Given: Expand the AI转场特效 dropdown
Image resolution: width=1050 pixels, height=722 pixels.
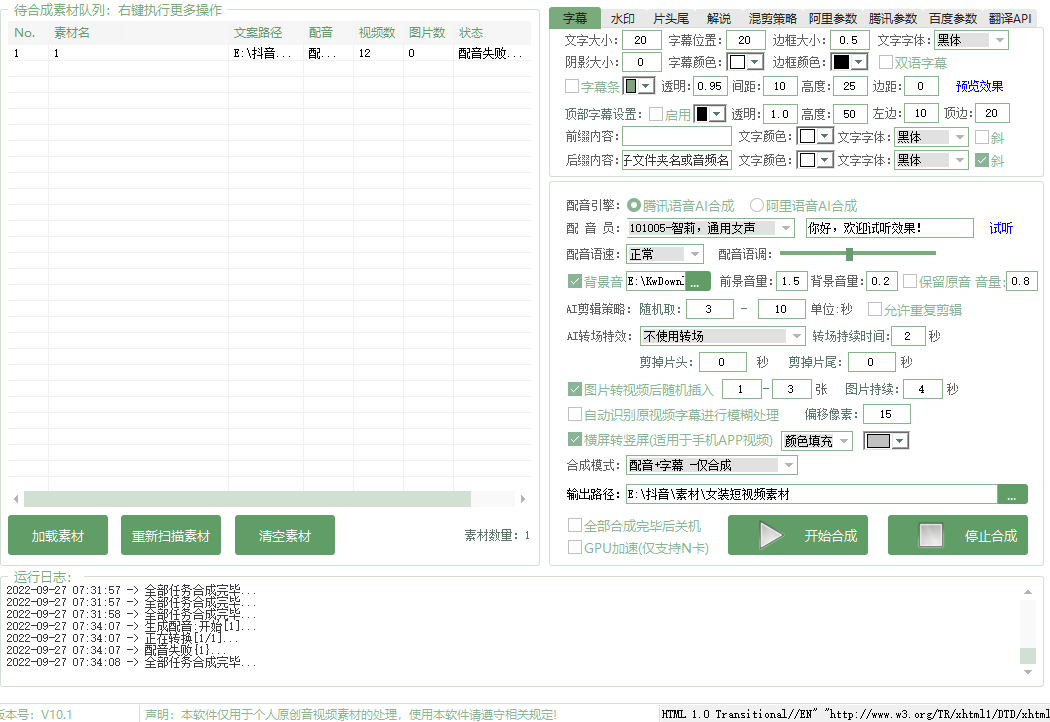Looking at the screenshot, I should pyautogui.click(x=796, y=336).
